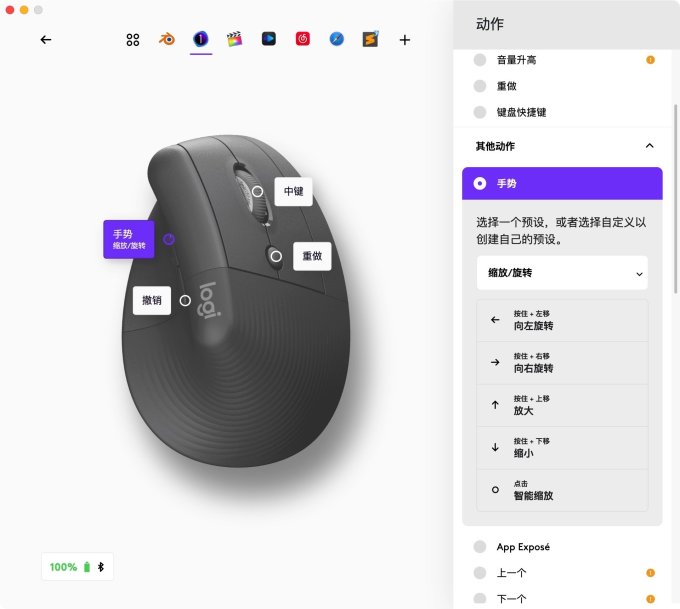Open the all applications grid icon
The width and height of the screenshot is (680, 609).
(133, 40)
